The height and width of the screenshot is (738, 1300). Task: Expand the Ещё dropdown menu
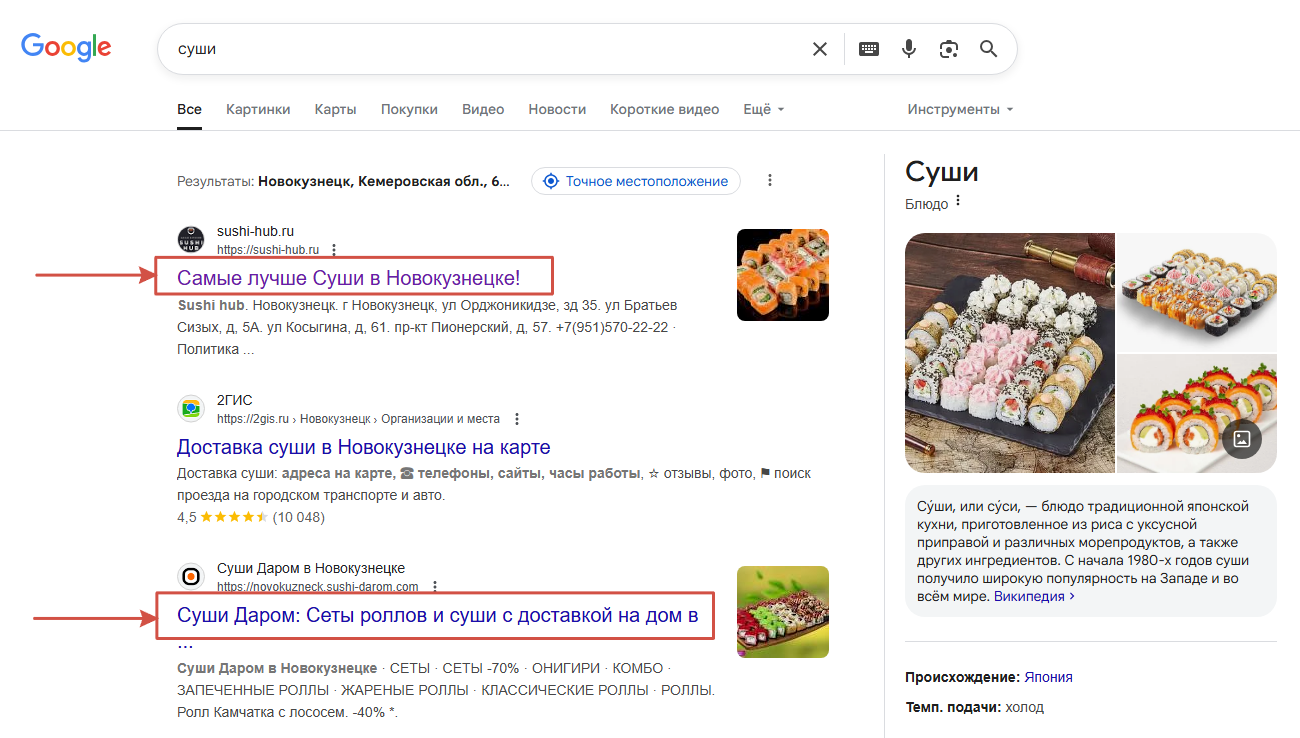763,109
